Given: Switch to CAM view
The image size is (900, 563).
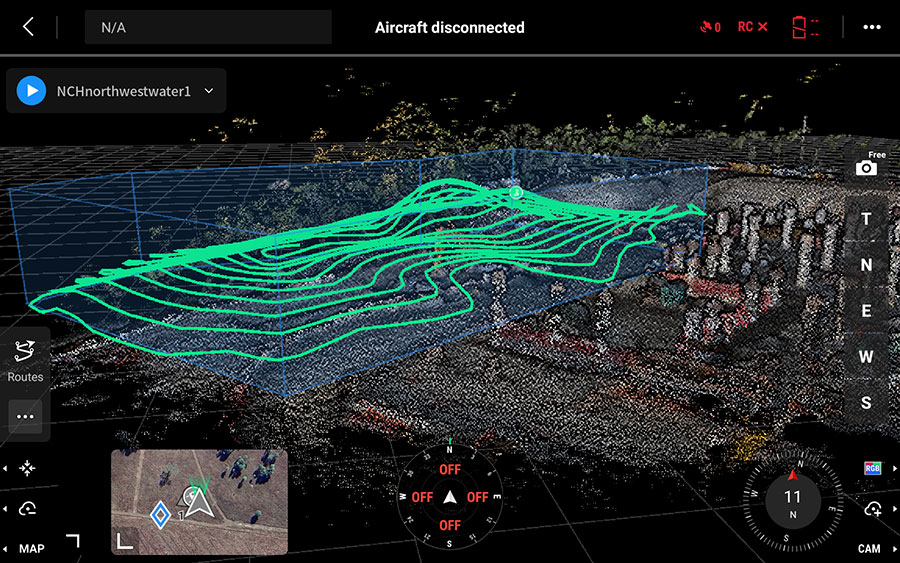Looking at the screenshot, I should pyautogui.click(x=869, y=549).
